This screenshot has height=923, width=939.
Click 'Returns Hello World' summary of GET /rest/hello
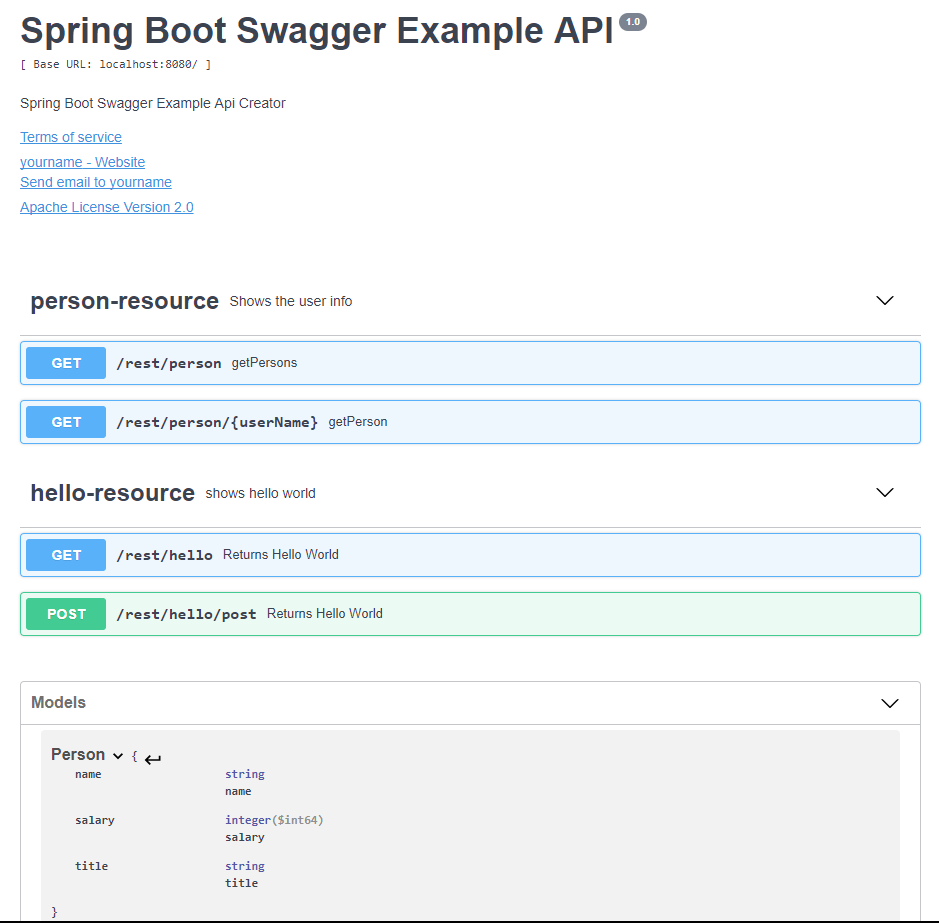[280, 555]
